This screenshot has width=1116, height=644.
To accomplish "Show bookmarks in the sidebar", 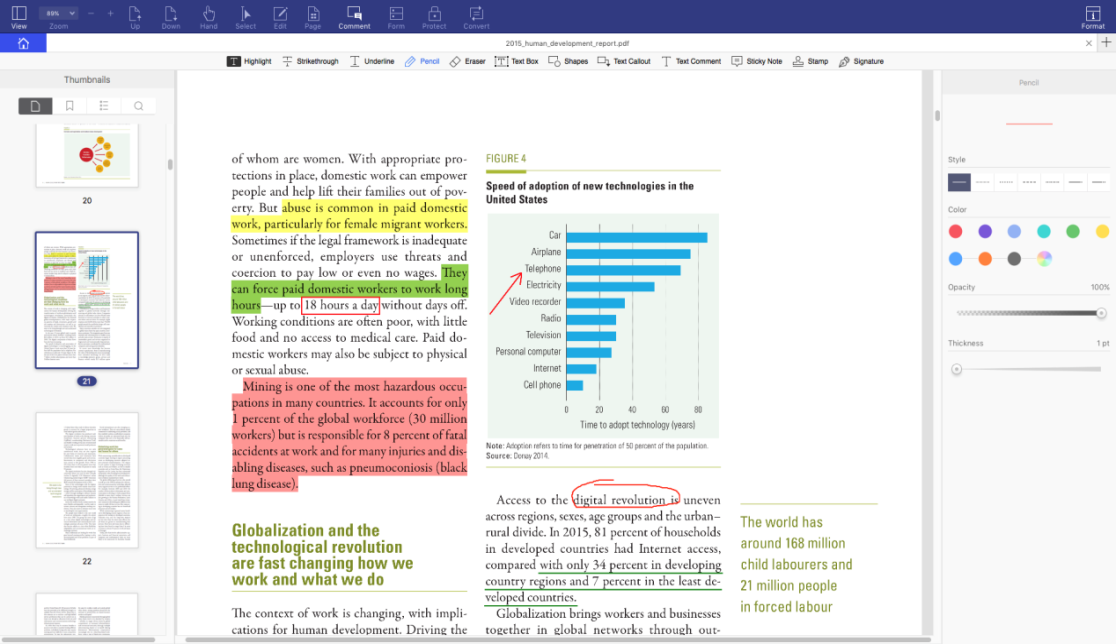I will (x=70, y=106).
